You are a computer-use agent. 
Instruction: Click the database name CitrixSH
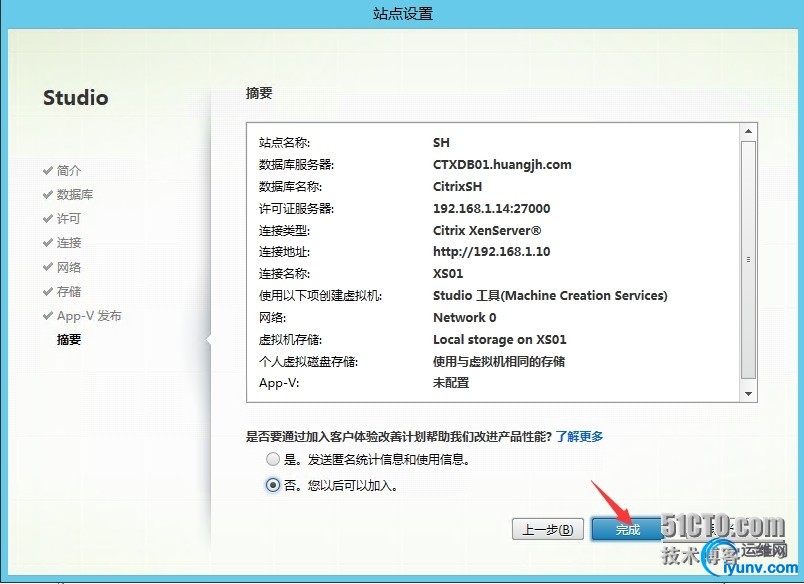click(457, 186)
